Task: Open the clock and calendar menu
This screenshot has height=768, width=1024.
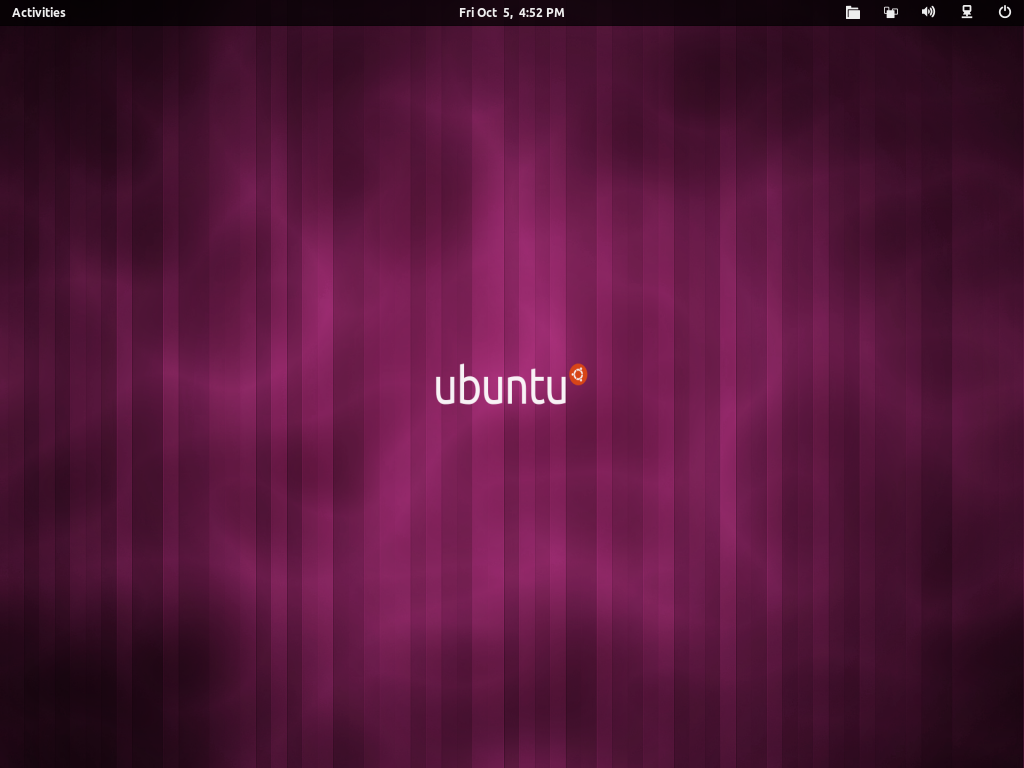Action: pyautogui.click(x=511, y=12)
